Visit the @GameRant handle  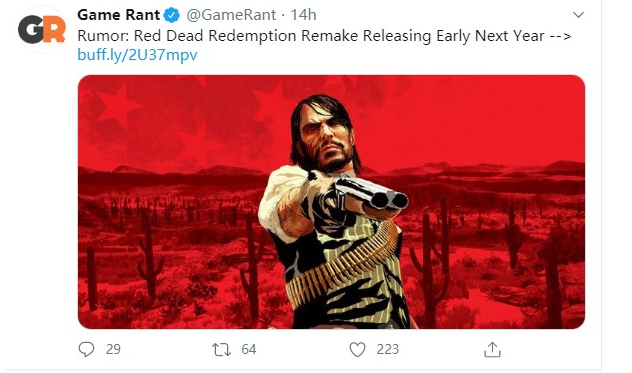coord(231,15)
